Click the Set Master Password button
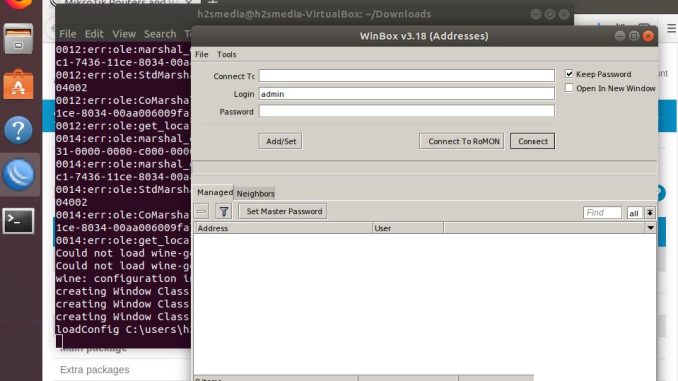 283,211
